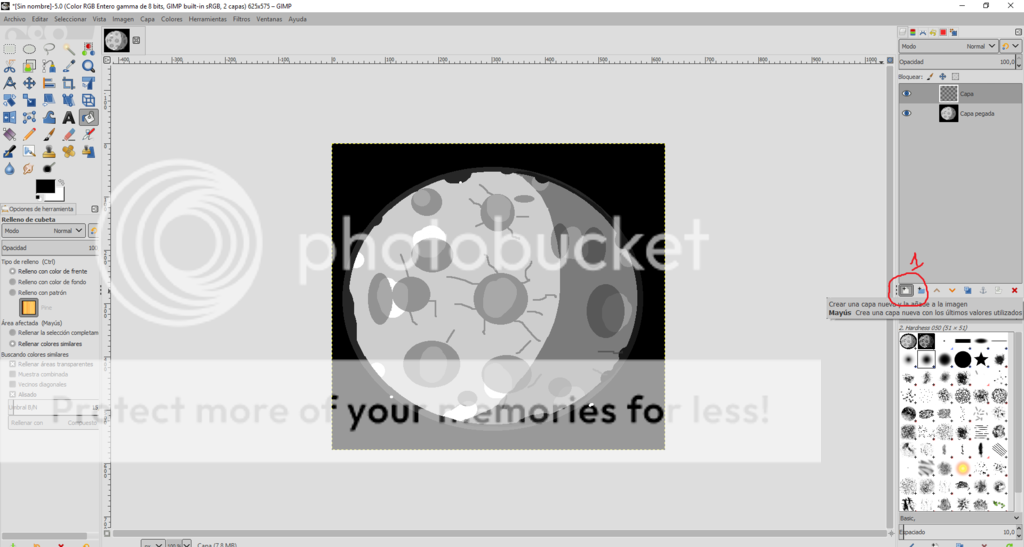Select the Dodge/Burn tool
The height and width of the screenshot is (547, 1024).
tap(49, 168)
